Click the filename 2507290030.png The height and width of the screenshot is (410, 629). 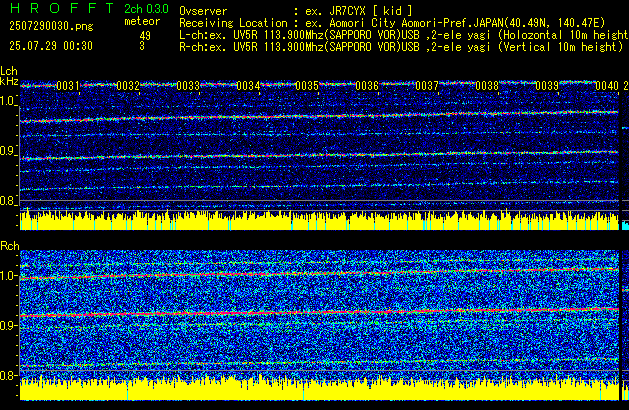tap(51, 26)
